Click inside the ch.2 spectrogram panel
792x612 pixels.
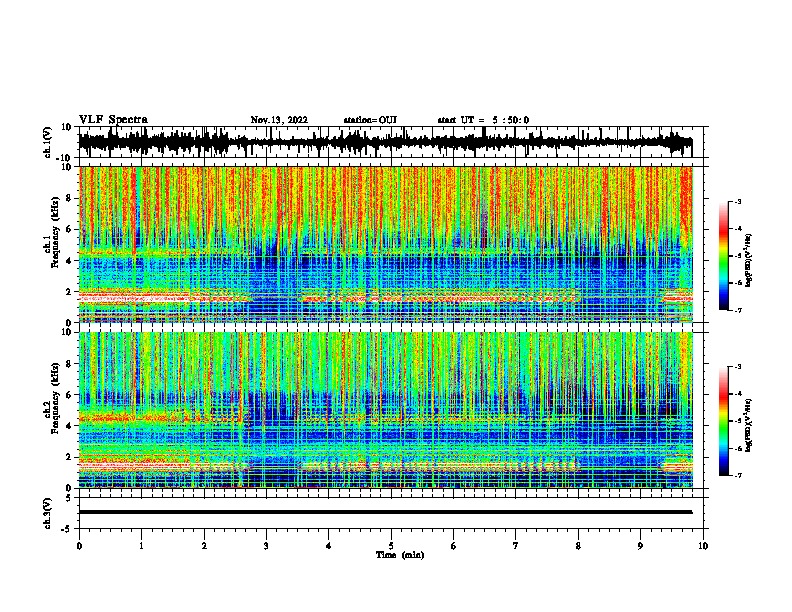[x=385, y=410]
